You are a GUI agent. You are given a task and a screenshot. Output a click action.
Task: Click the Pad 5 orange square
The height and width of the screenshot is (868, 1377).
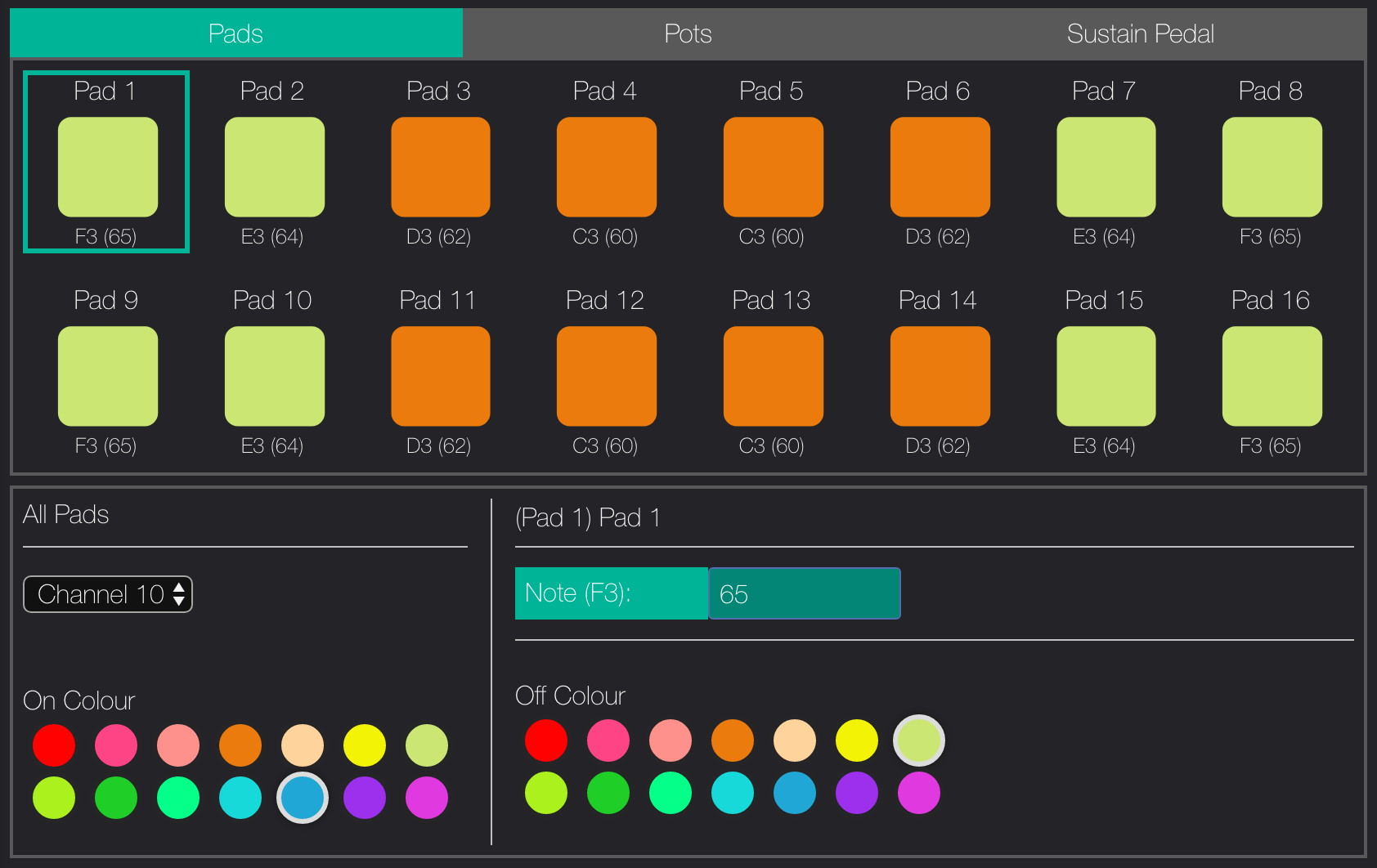[773, 167]
